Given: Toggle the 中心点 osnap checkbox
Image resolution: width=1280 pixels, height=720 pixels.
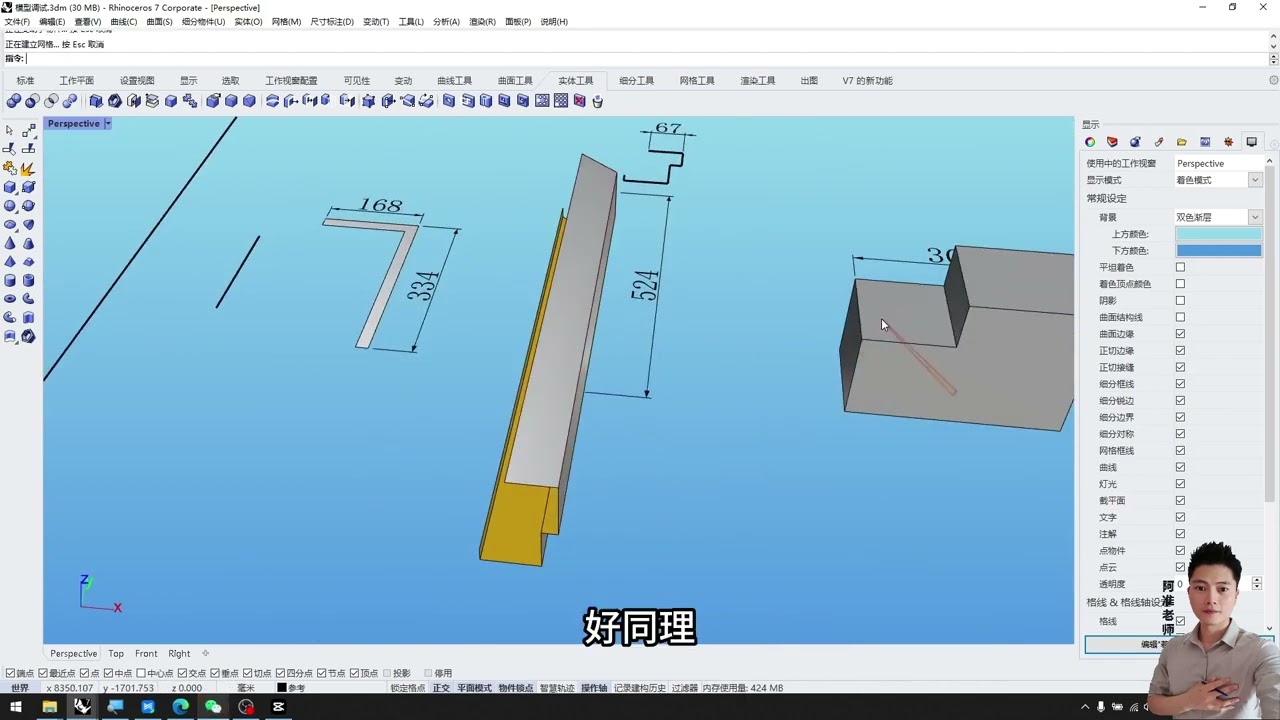Looking at the screenshot, I should point(141,673).
